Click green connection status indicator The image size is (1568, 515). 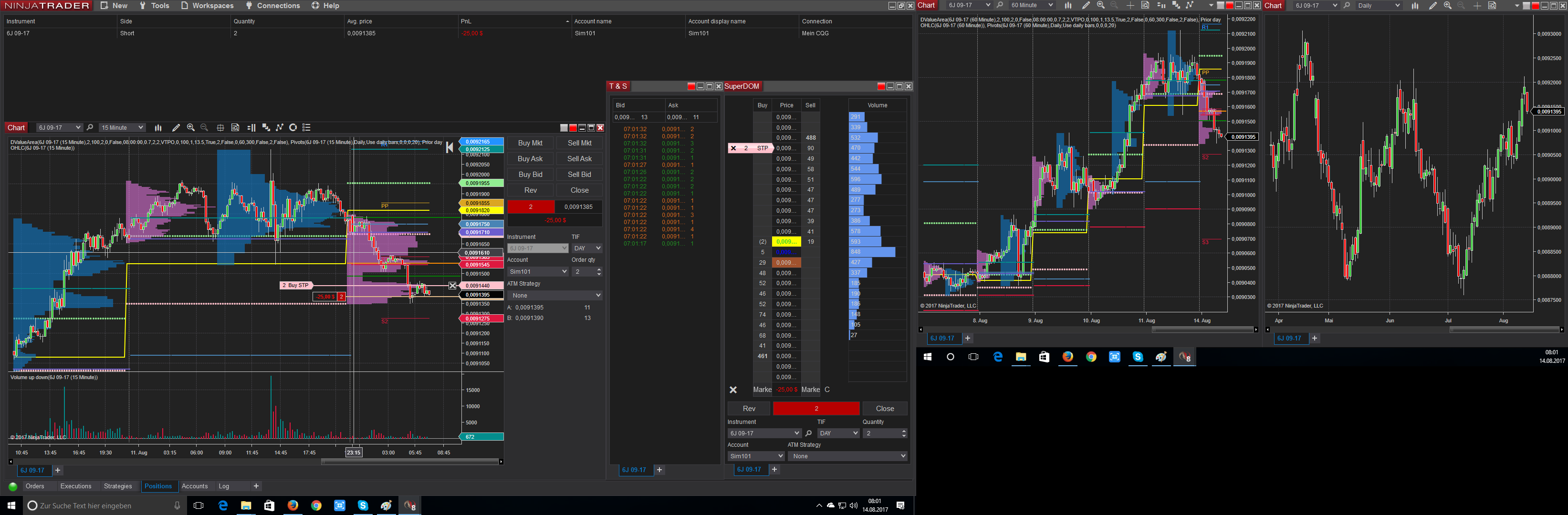(13, 486)
